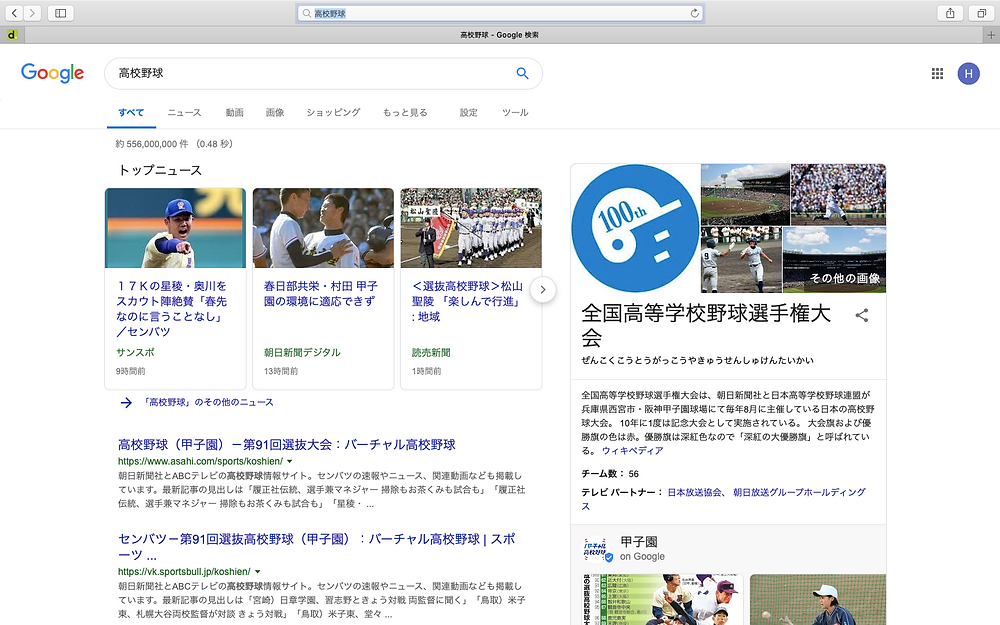The image size is (1000, 625).
Task: Reload the page in address bar
Action: 695,13
